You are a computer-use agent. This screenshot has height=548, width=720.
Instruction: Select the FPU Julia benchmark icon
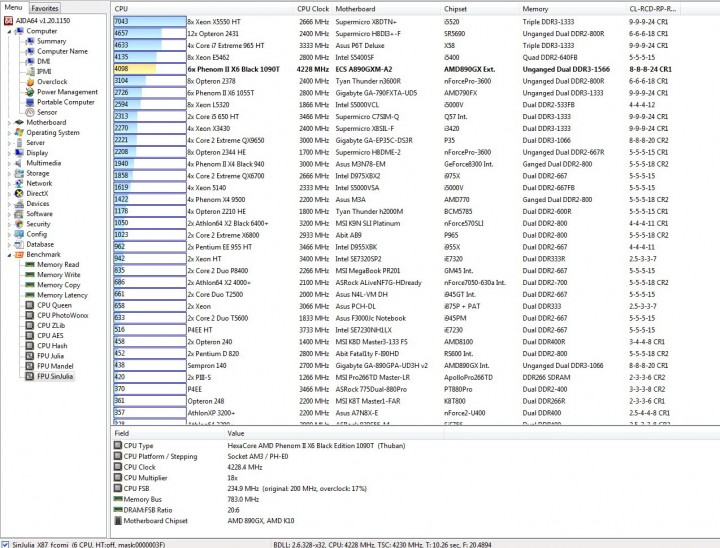(x=30, y=356)
